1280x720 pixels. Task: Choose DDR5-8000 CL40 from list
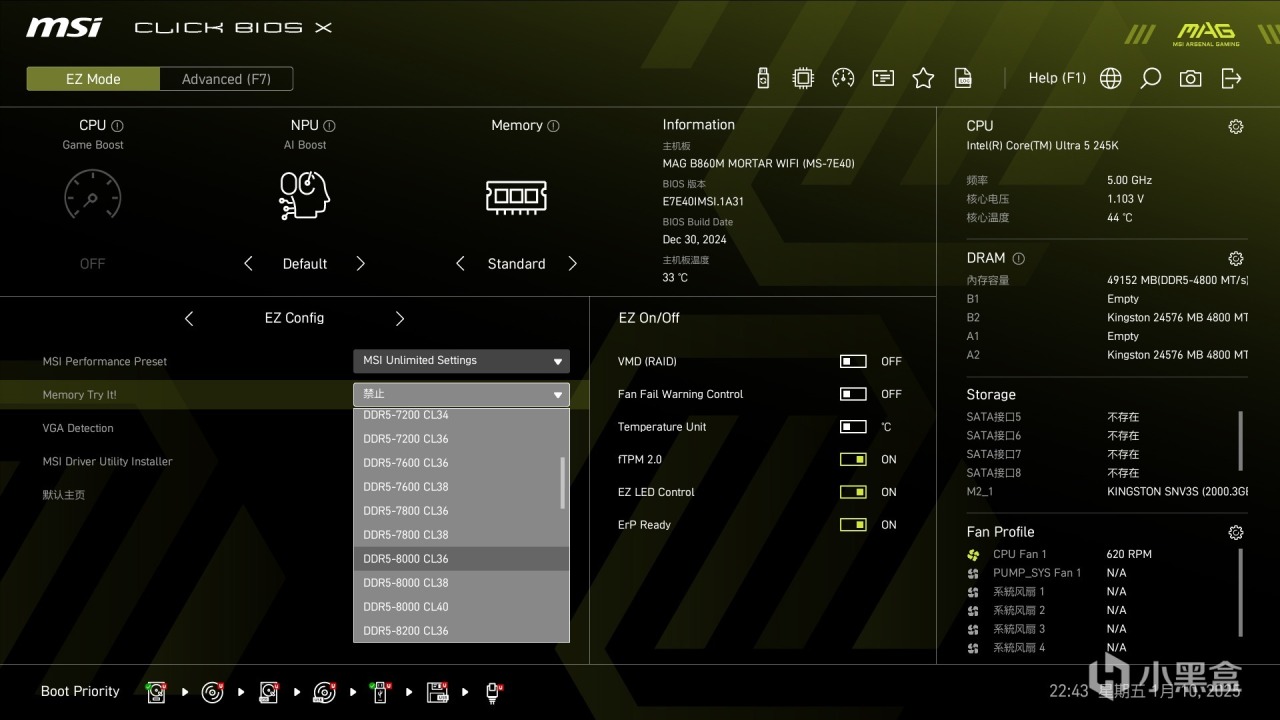(x=457, y=607)
